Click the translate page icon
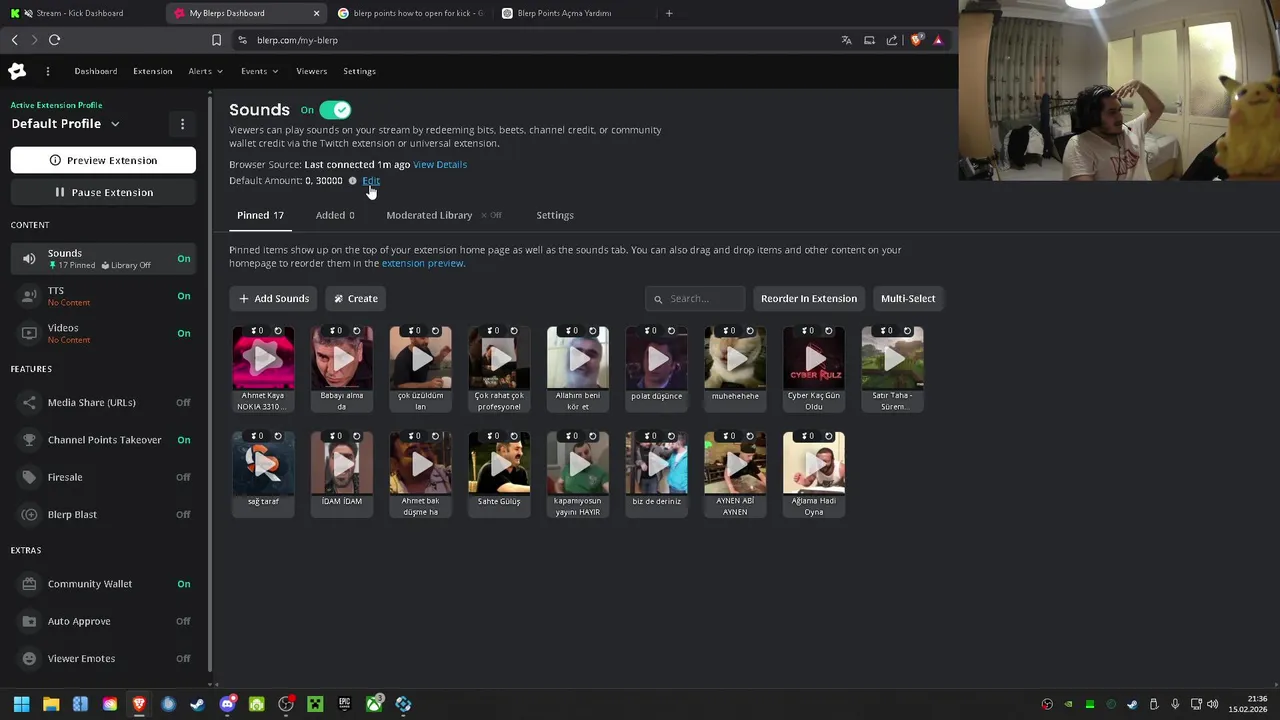1280x720 pixels. 846,40
